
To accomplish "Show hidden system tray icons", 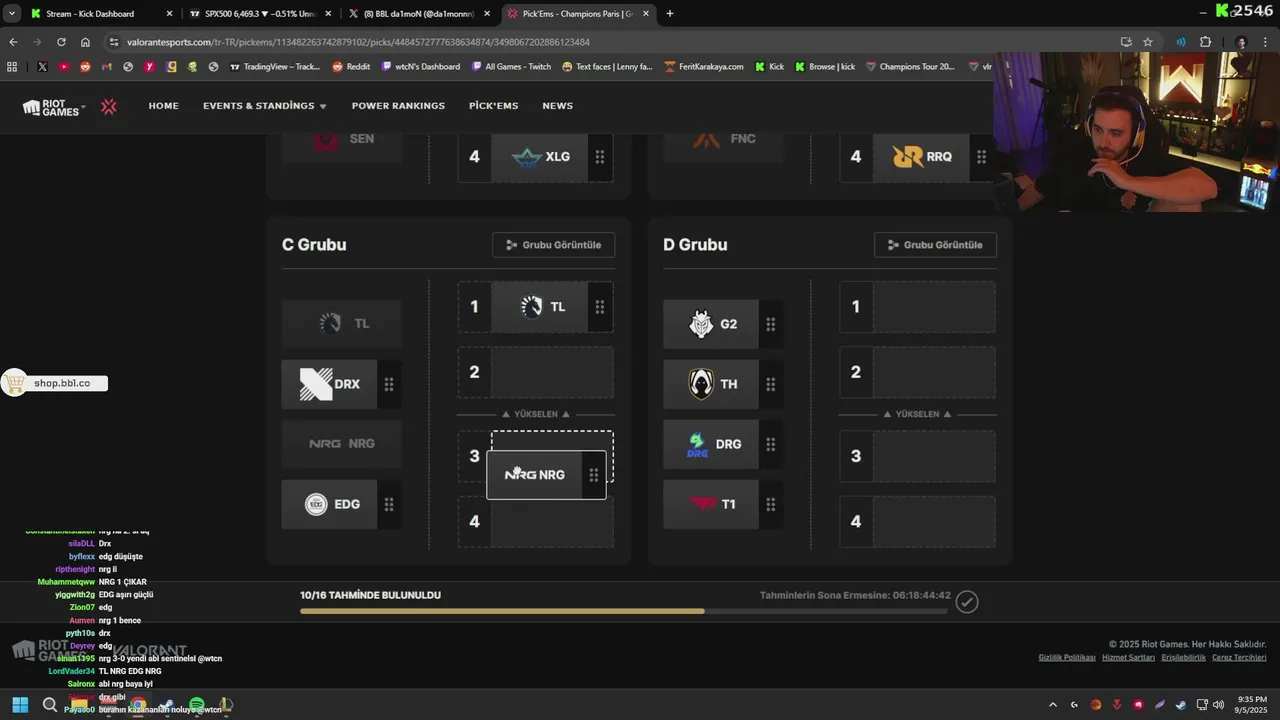I will (x=1052, y=705).
